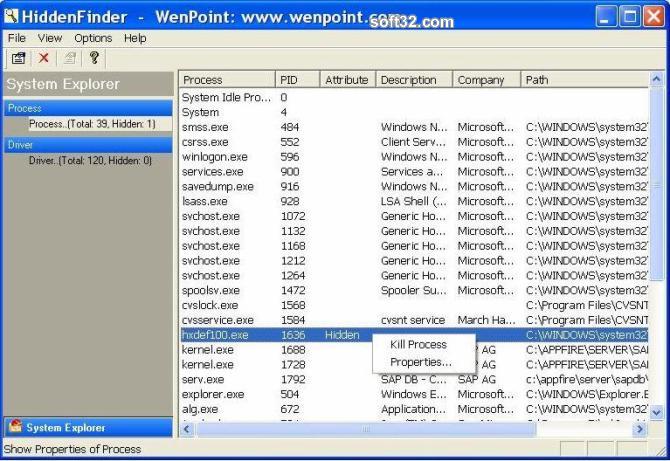Viewport: 670px width, 461px height.
Task: Select Process (Total: 39, Hidden: 1) item
Action: pyautogui.click(x=92, y=124)
